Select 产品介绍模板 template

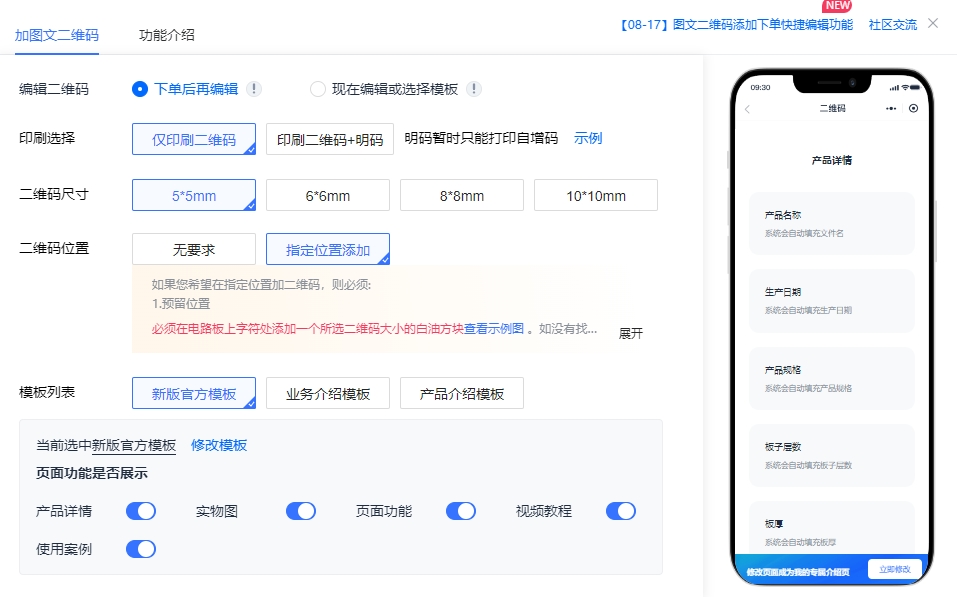(x=462, y=393)
